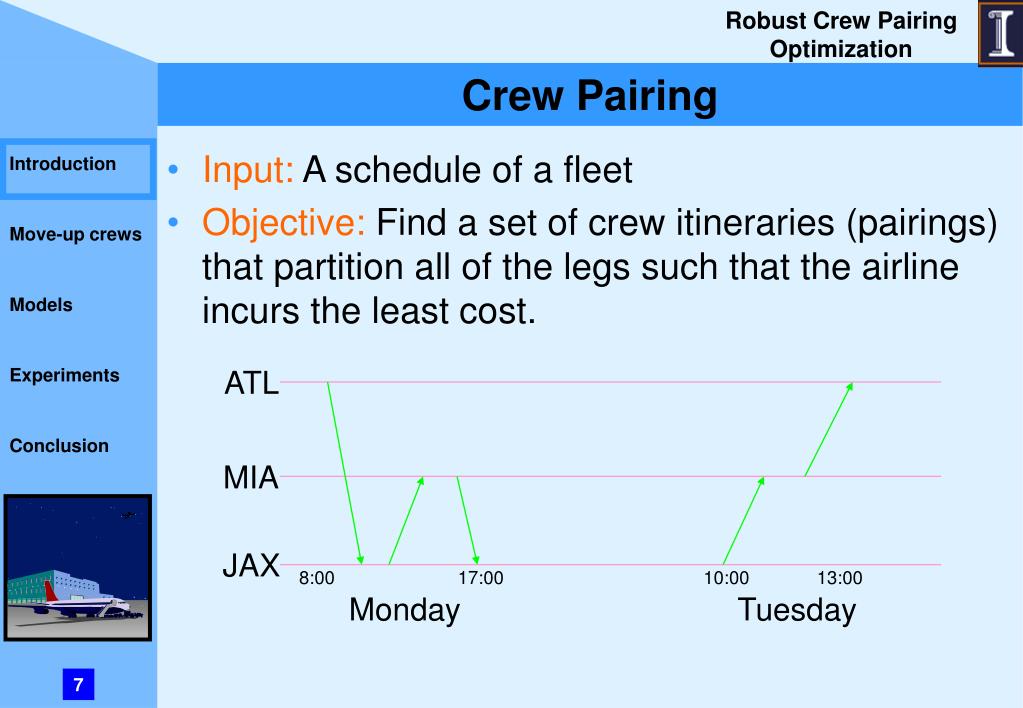Screen dimensions: 1023x708
Task: Click the slide number 7 box
Action: tap(78, 684)
